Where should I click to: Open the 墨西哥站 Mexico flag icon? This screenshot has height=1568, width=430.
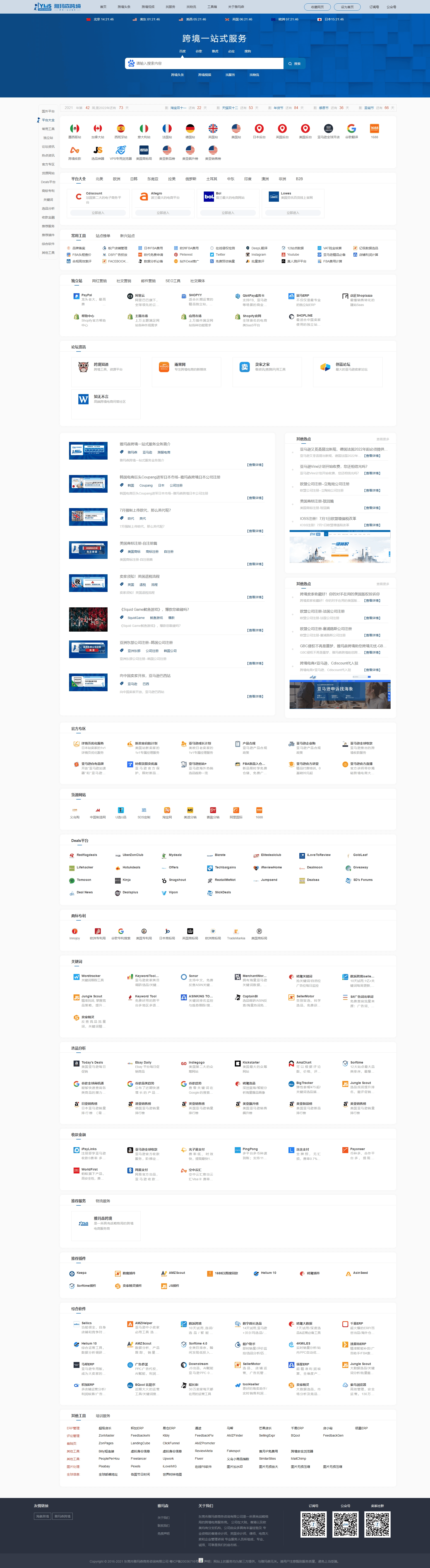75,128
